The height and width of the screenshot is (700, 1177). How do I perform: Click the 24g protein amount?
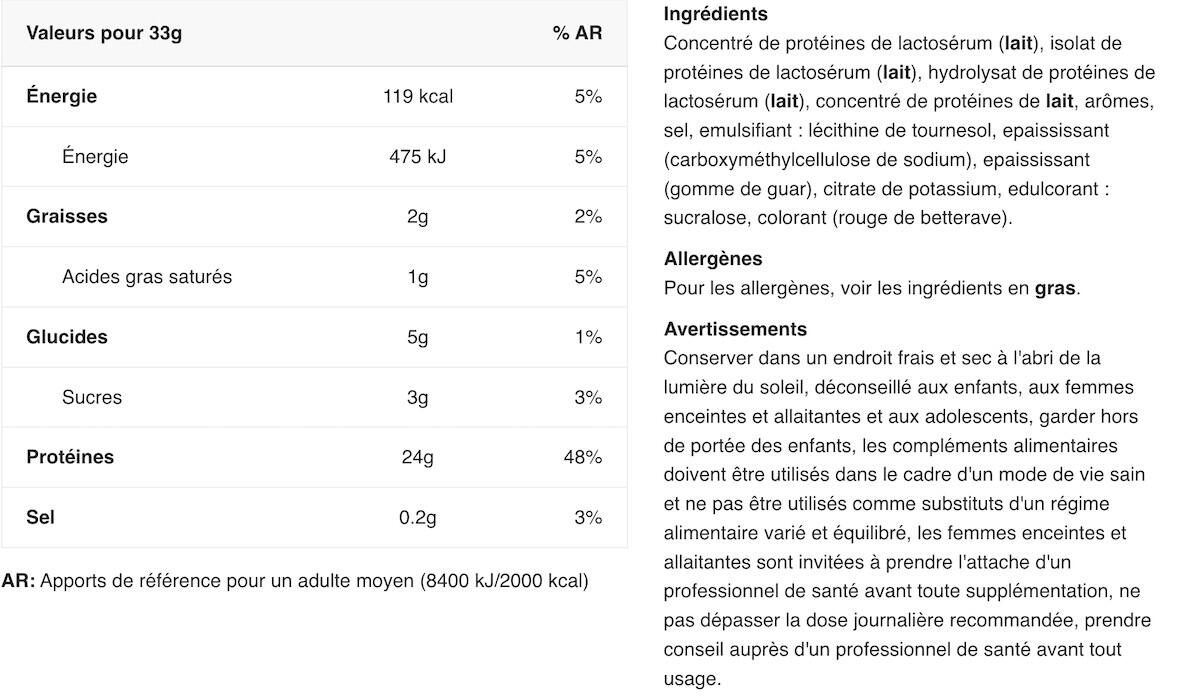tap(417, 458)
